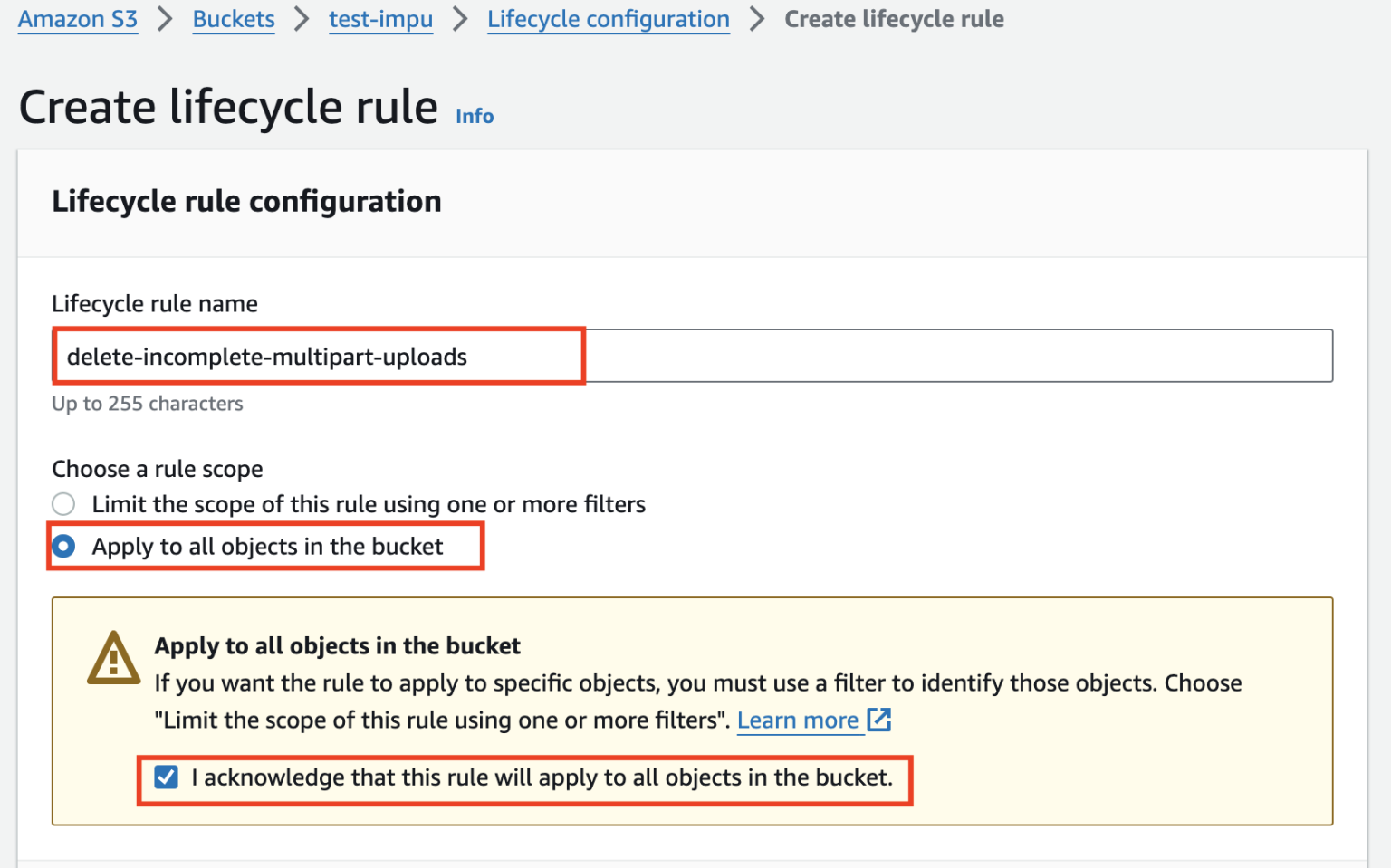1391x868 pixels.
Task: Open the Buckets breadcrumb link
Action: 234,19
